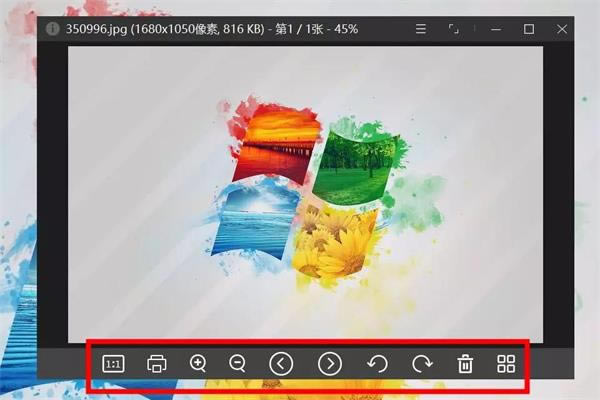Open the thumbnail grid view
The image size is (600, 400).
coord(506,364)
